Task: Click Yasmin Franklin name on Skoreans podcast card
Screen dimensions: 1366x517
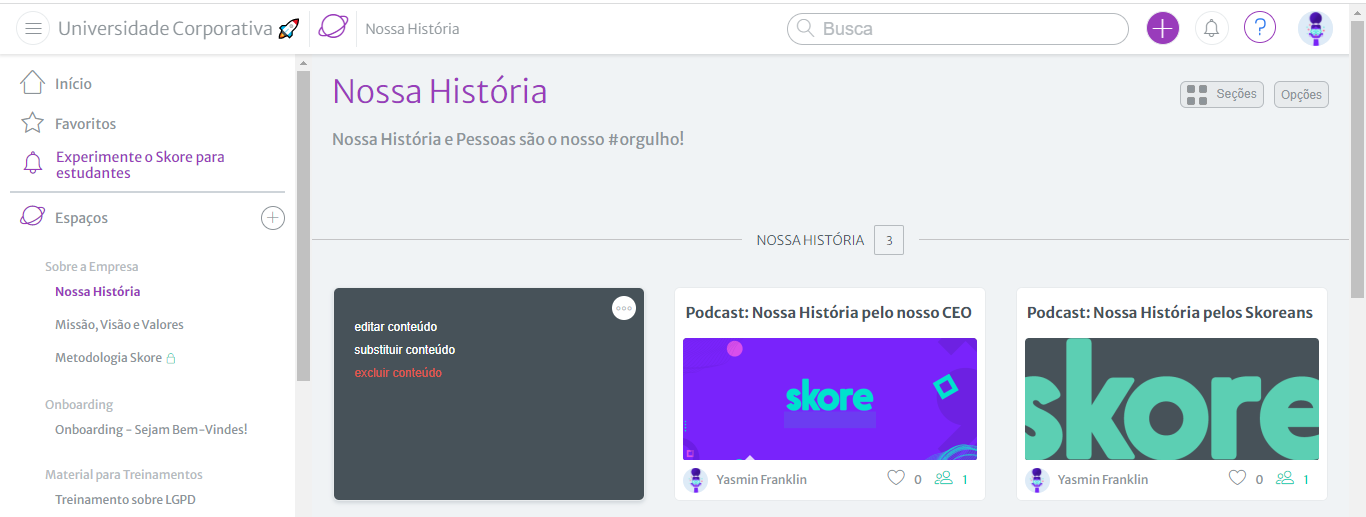Action: (x=1103, y=480)
